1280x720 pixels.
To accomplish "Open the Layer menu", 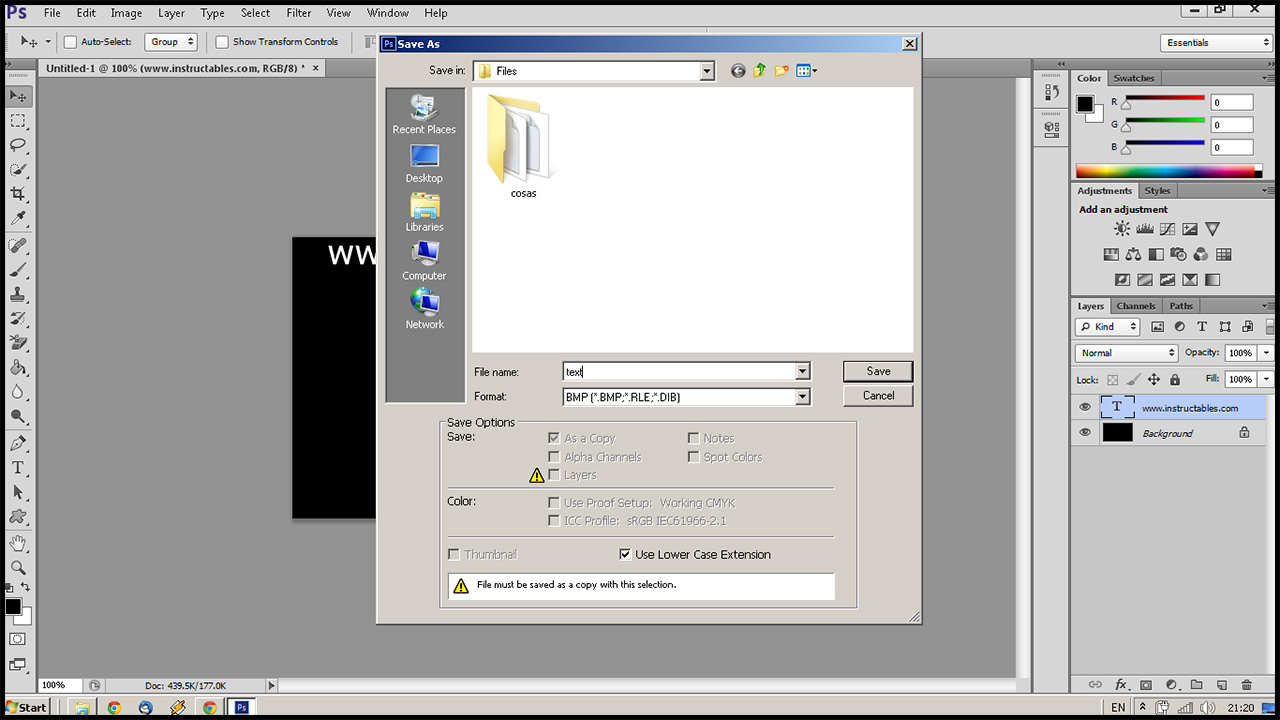I will (171, 13).
